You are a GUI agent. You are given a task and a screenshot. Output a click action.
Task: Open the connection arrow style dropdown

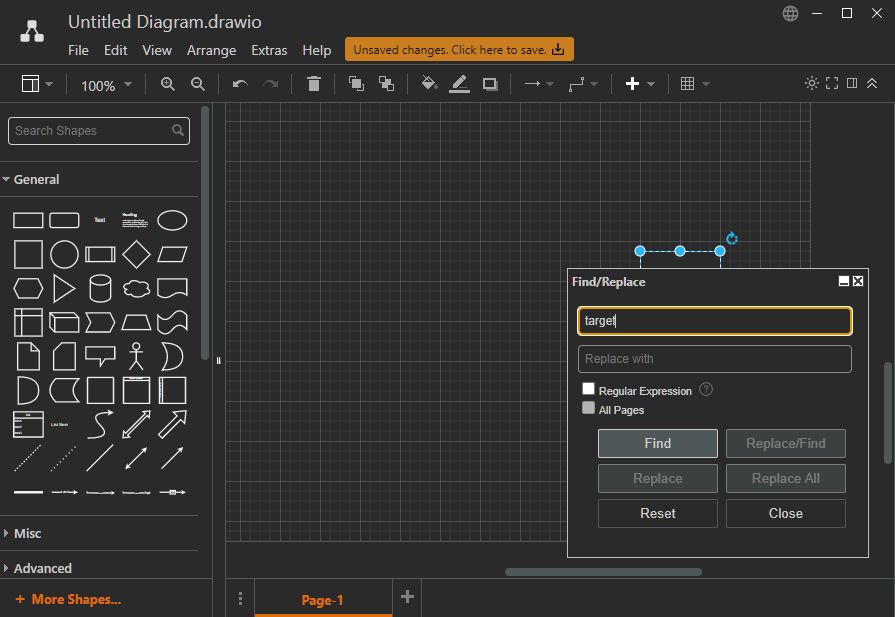pyautogui.click(x=539, y=84)
